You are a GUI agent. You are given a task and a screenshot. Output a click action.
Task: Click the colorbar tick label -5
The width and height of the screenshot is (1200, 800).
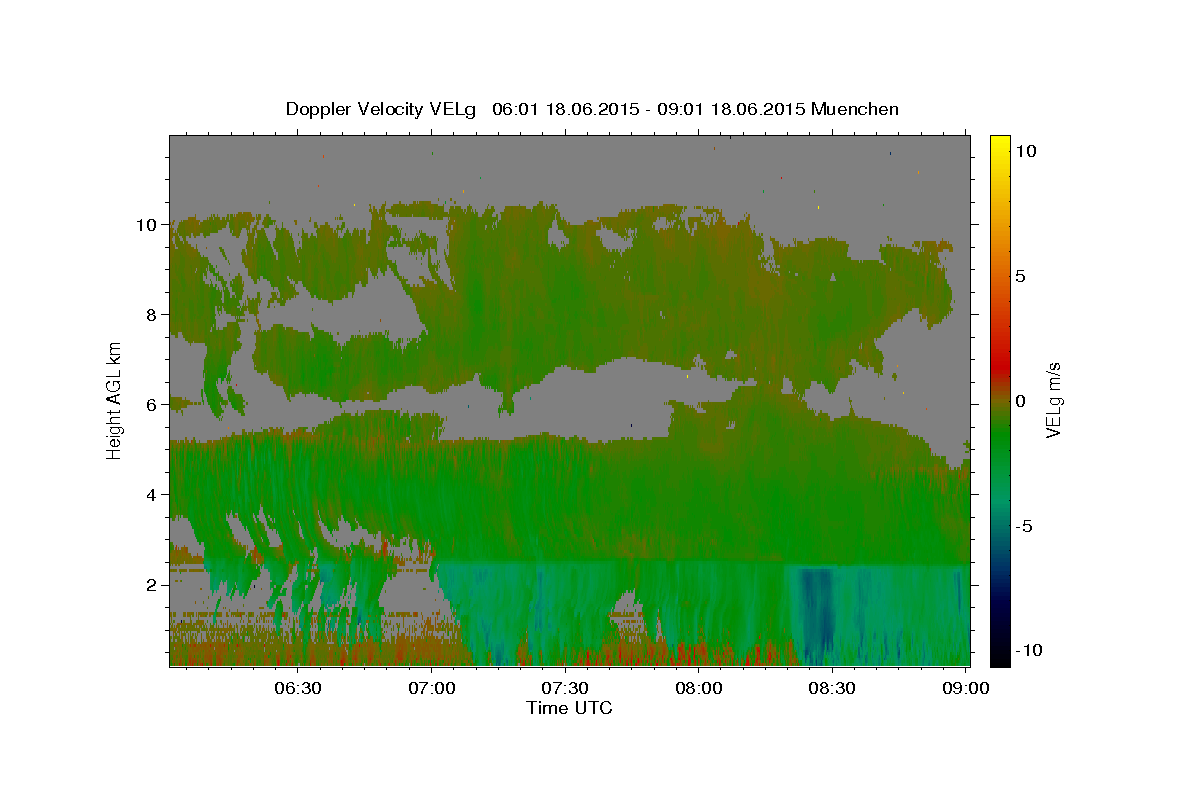coord(1023,525)
